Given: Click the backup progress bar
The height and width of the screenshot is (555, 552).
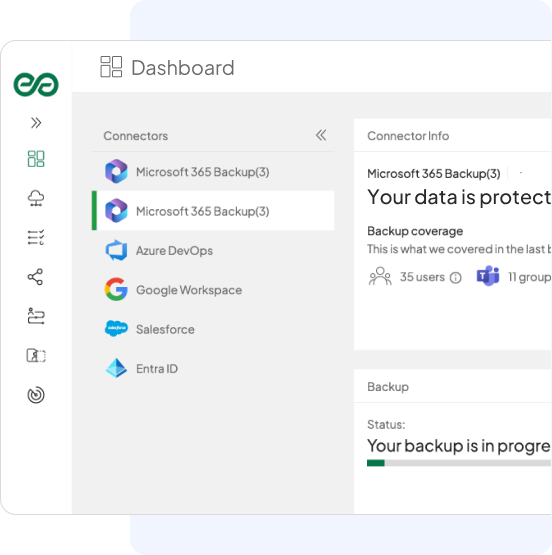Looking at the screenshot, I should 459,463.
